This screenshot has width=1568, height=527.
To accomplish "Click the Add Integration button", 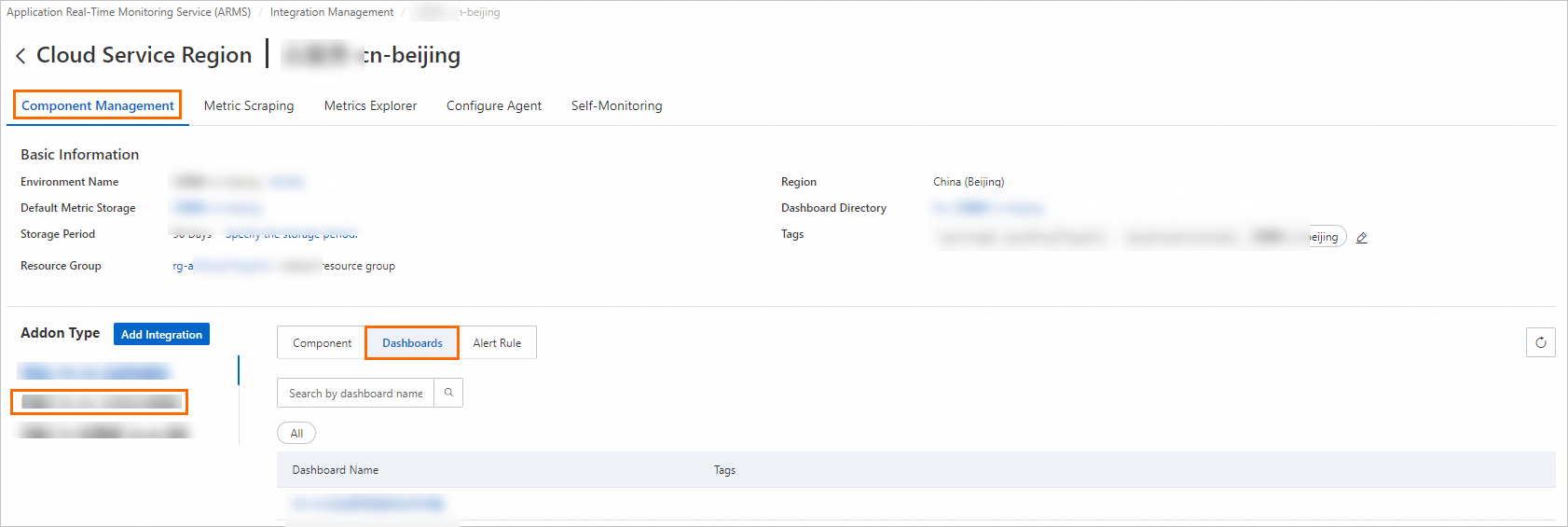I will [161, 334].
